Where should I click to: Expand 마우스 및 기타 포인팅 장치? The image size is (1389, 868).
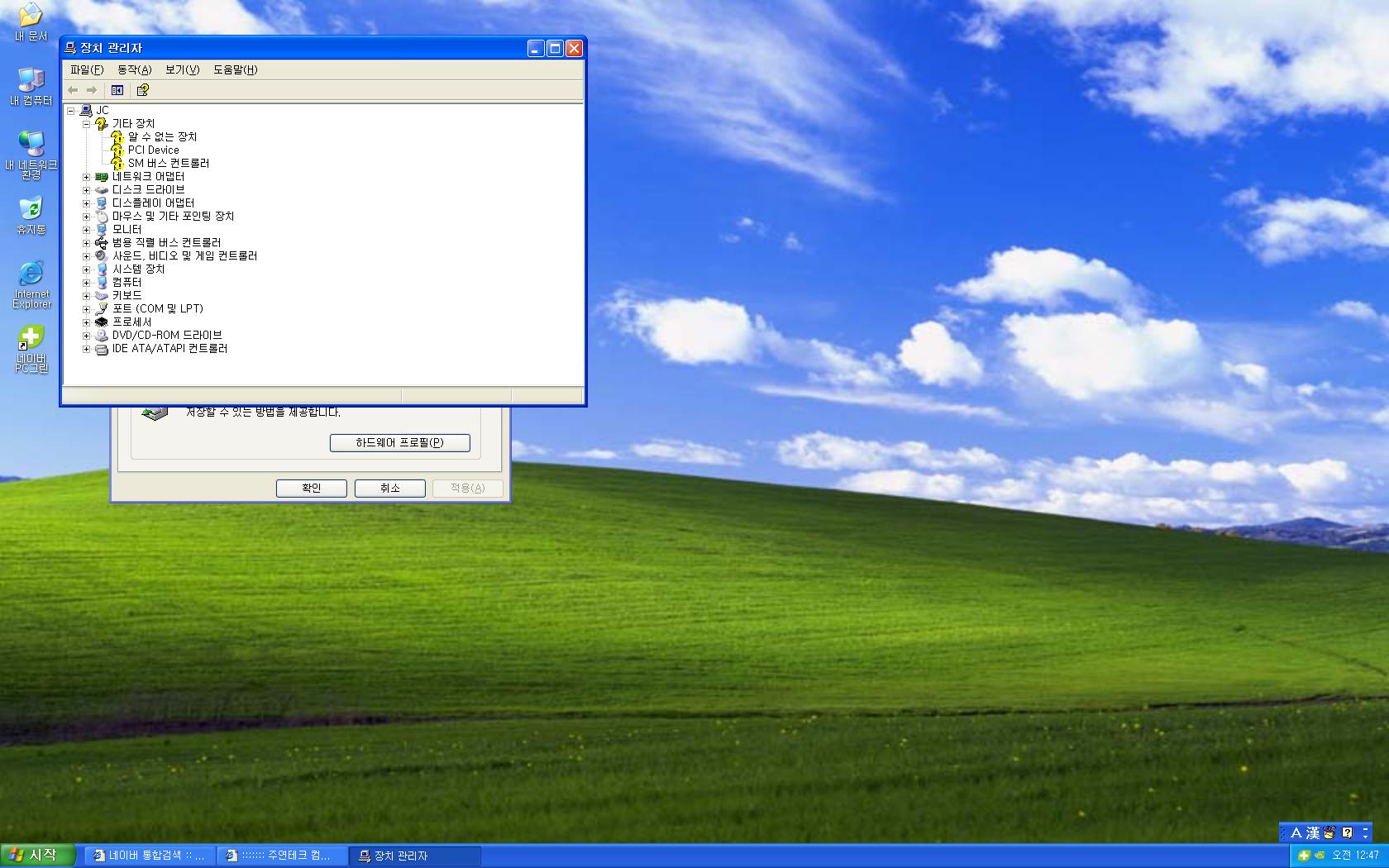coord(86,217)
